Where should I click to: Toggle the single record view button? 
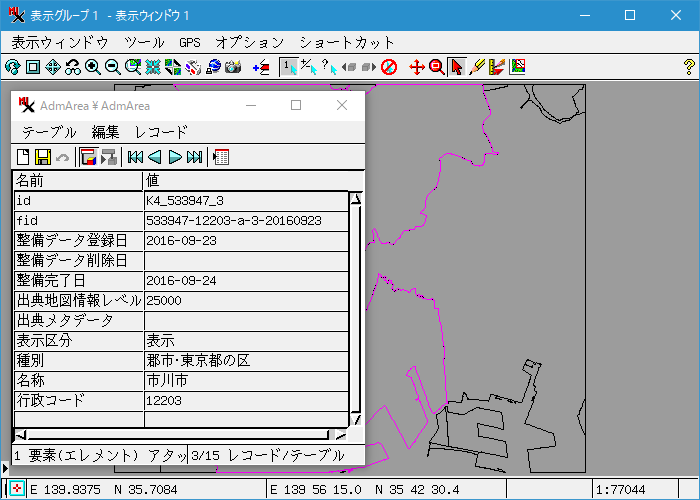[88, 157]
